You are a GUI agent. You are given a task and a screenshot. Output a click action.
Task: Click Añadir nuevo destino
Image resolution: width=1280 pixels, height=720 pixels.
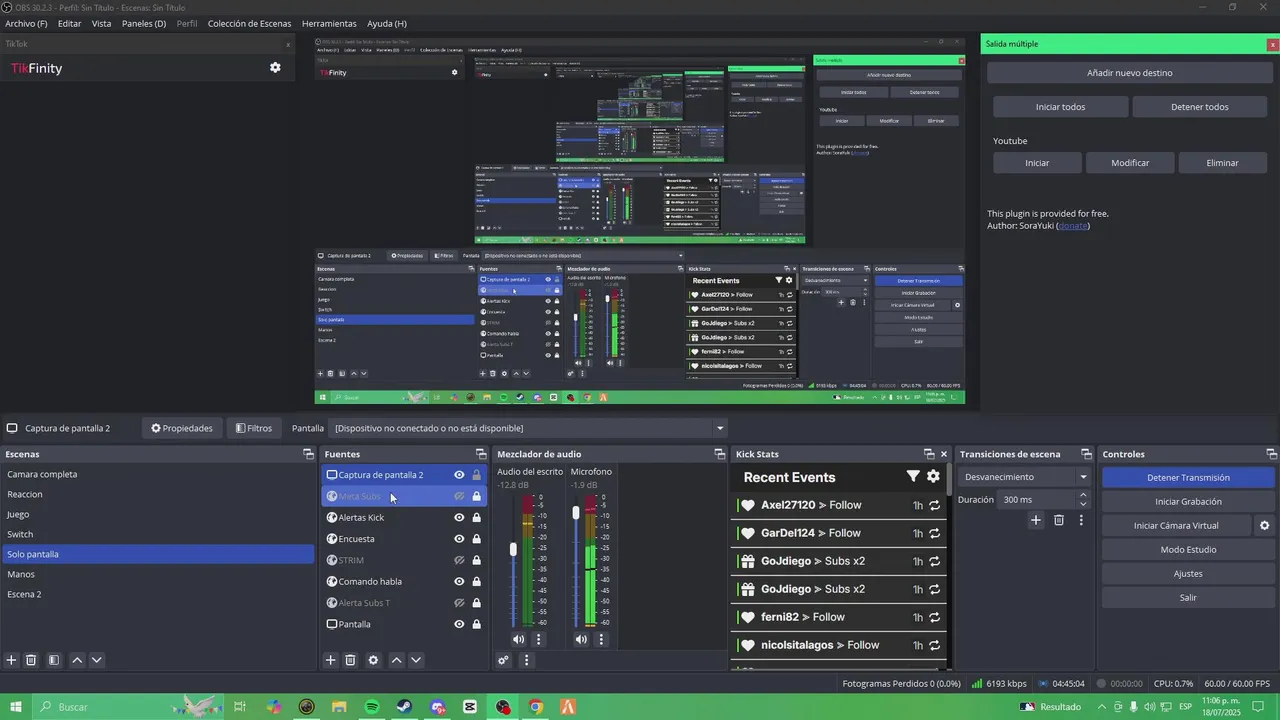tap(1130, 73)
